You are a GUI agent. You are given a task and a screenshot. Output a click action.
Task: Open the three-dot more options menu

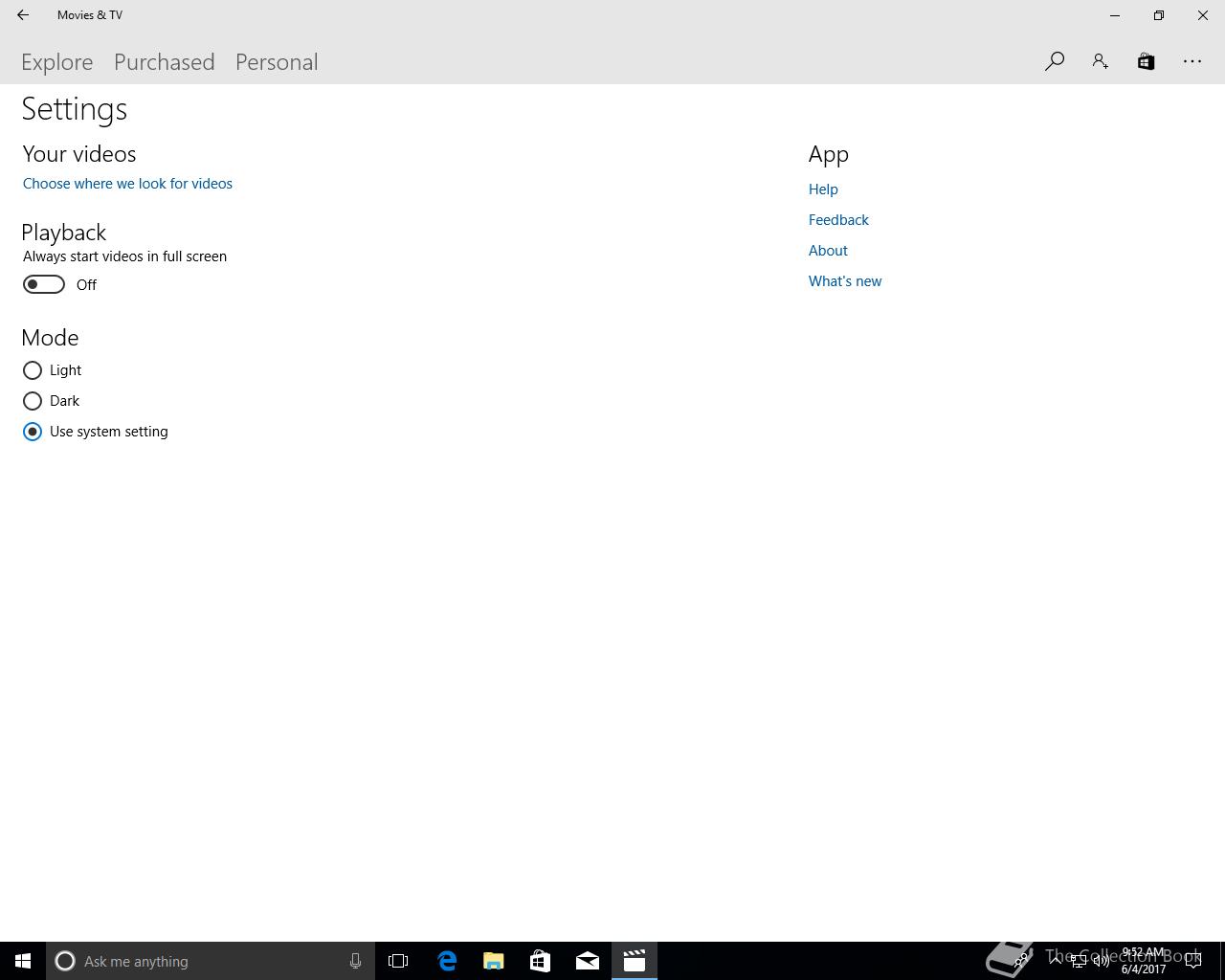1192,61
